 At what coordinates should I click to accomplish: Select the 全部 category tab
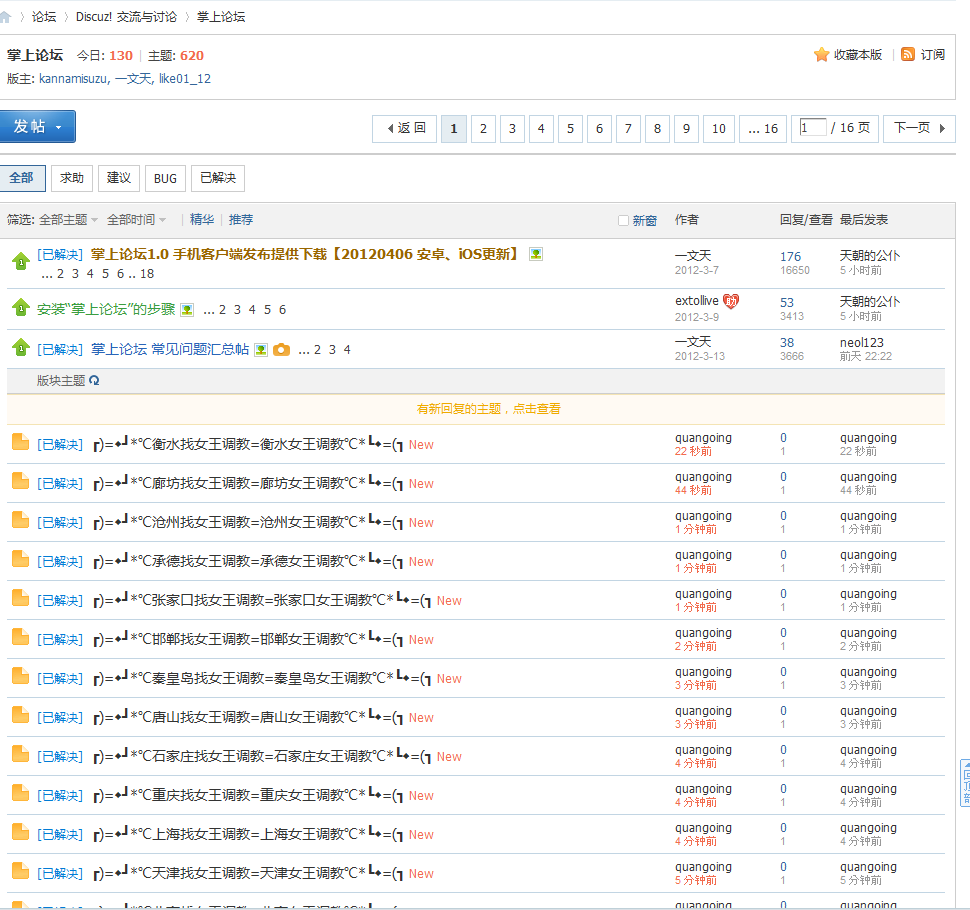point(22,178)
